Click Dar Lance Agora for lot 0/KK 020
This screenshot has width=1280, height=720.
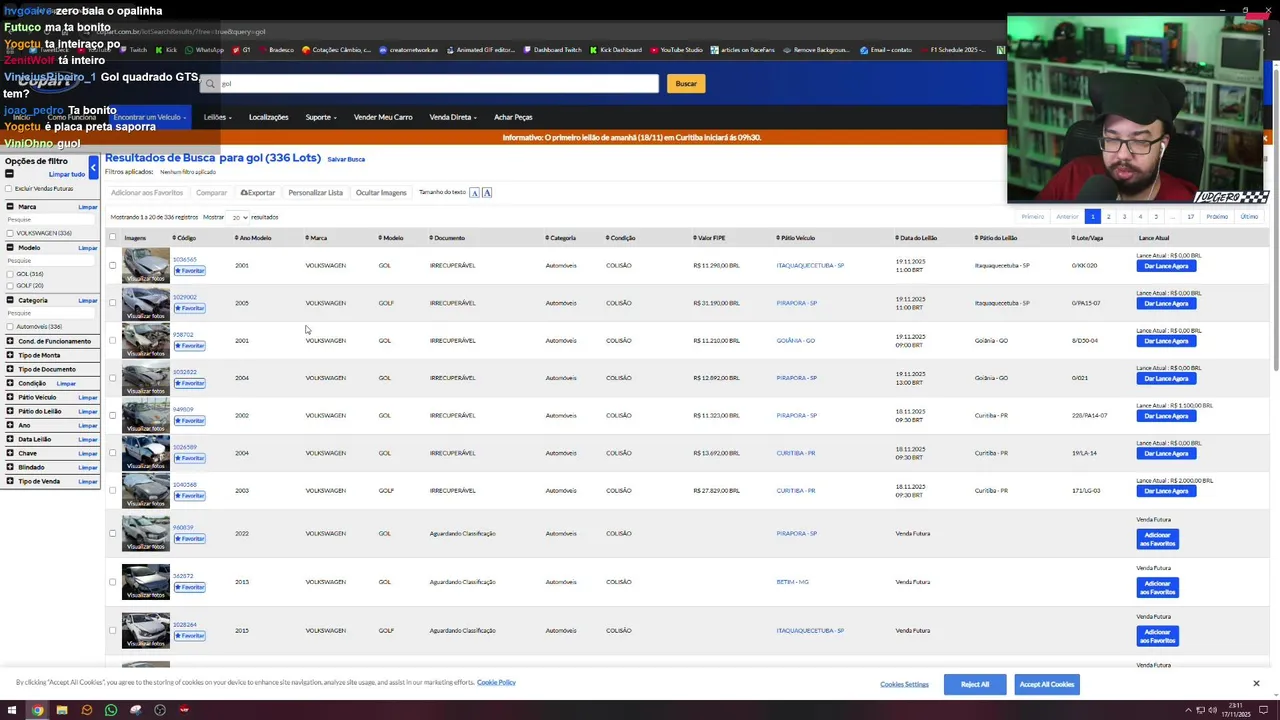[x=1166, y=266]
